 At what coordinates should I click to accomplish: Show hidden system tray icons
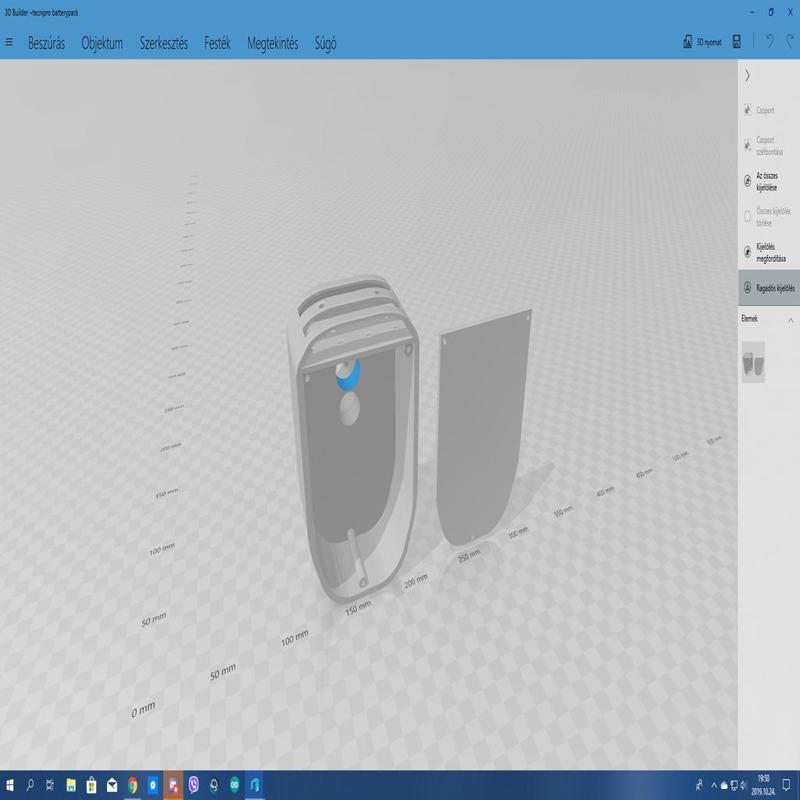click(x=714, y=785)
